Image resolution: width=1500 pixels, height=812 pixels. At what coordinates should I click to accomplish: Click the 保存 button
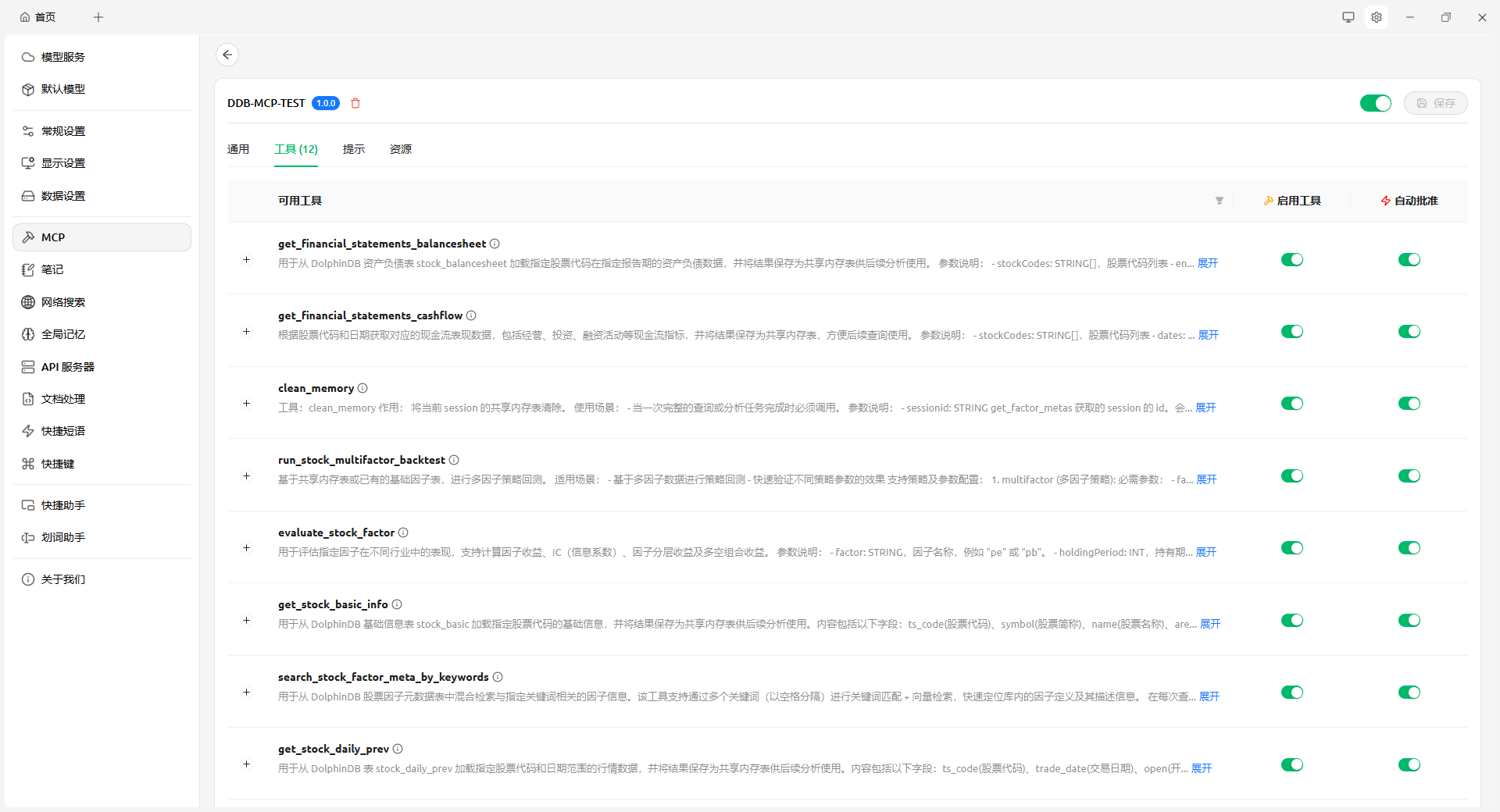point(1435,103)
